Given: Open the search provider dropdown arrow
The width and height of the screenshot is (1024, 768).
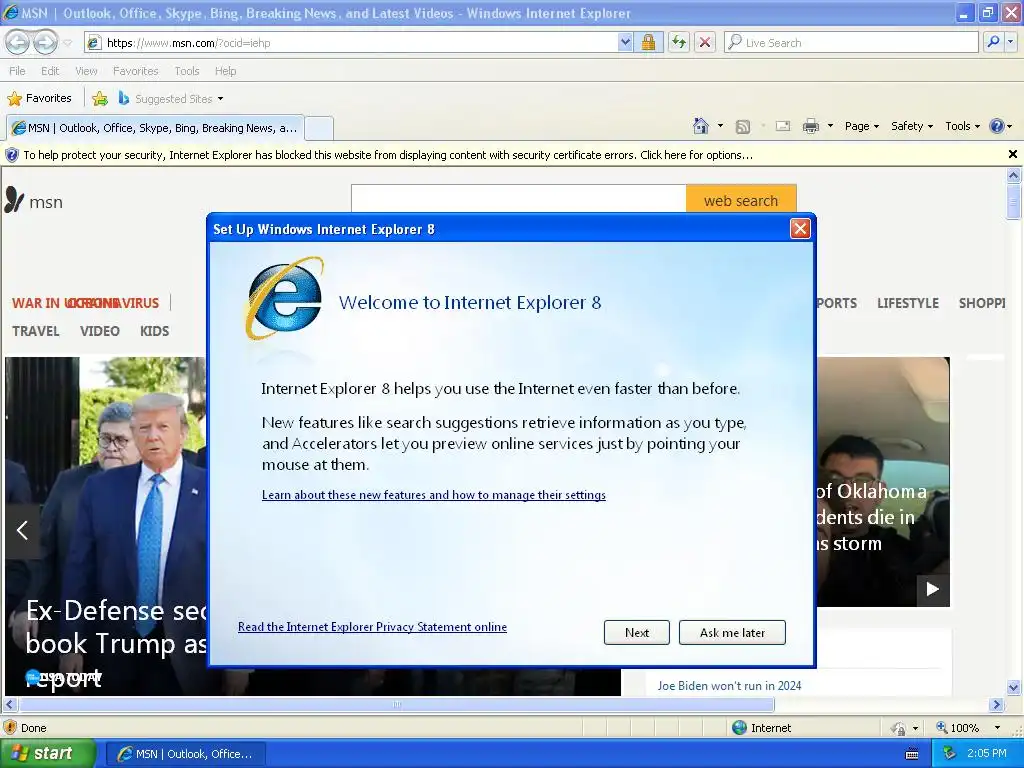Looking at the screenshot, I should point(1010,43).
